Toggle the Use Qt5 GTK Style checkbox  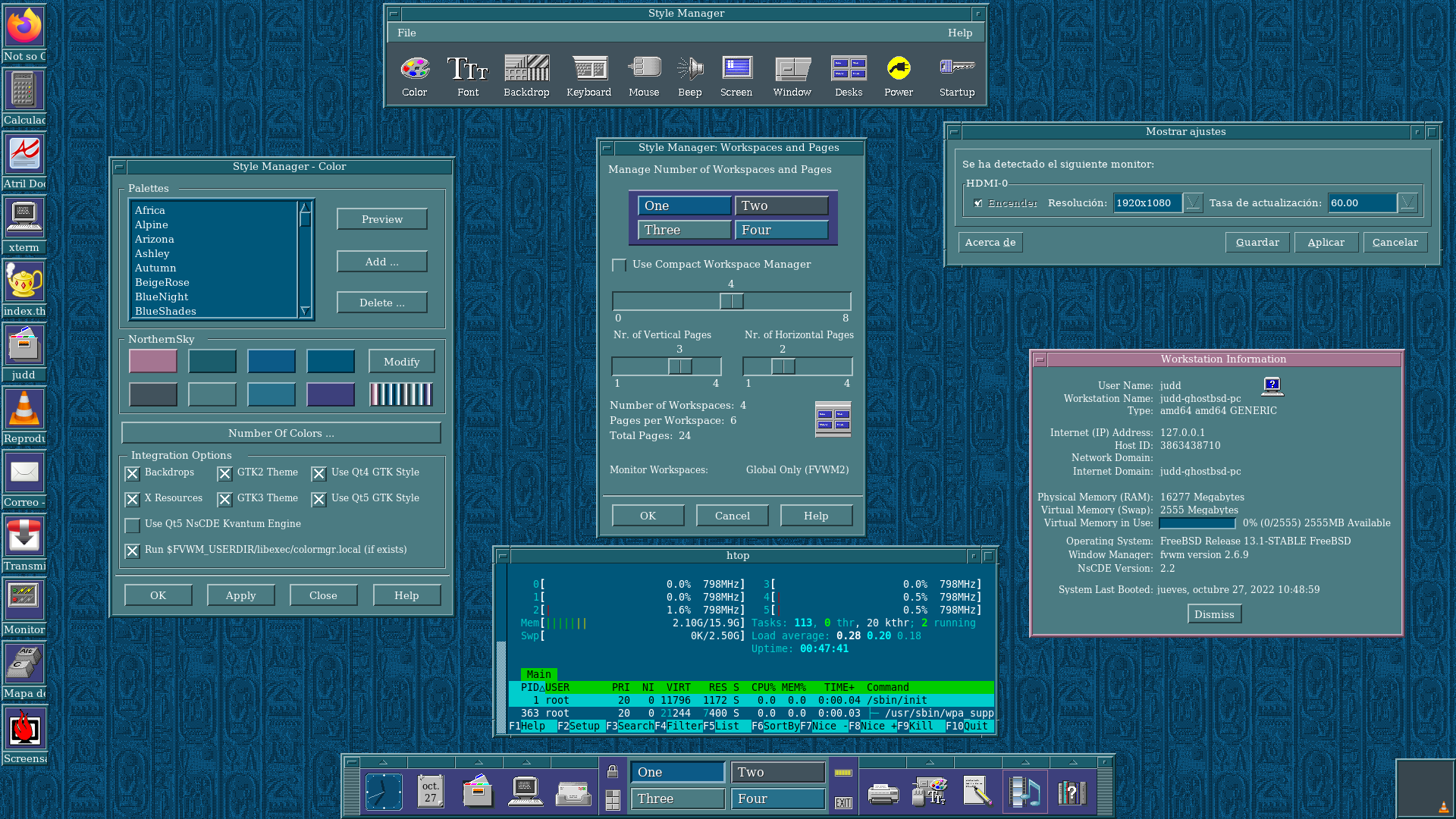(x=318, y=500)
